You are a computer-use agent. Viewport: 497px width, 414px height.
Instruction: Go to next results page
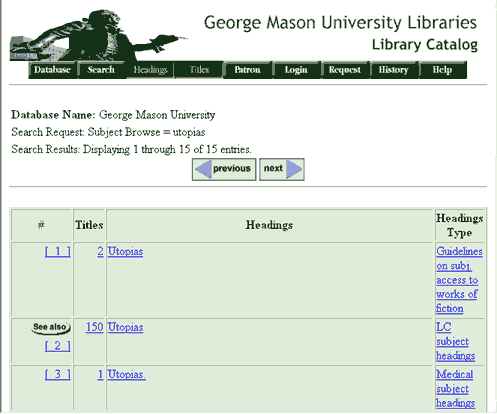point(282,169)
